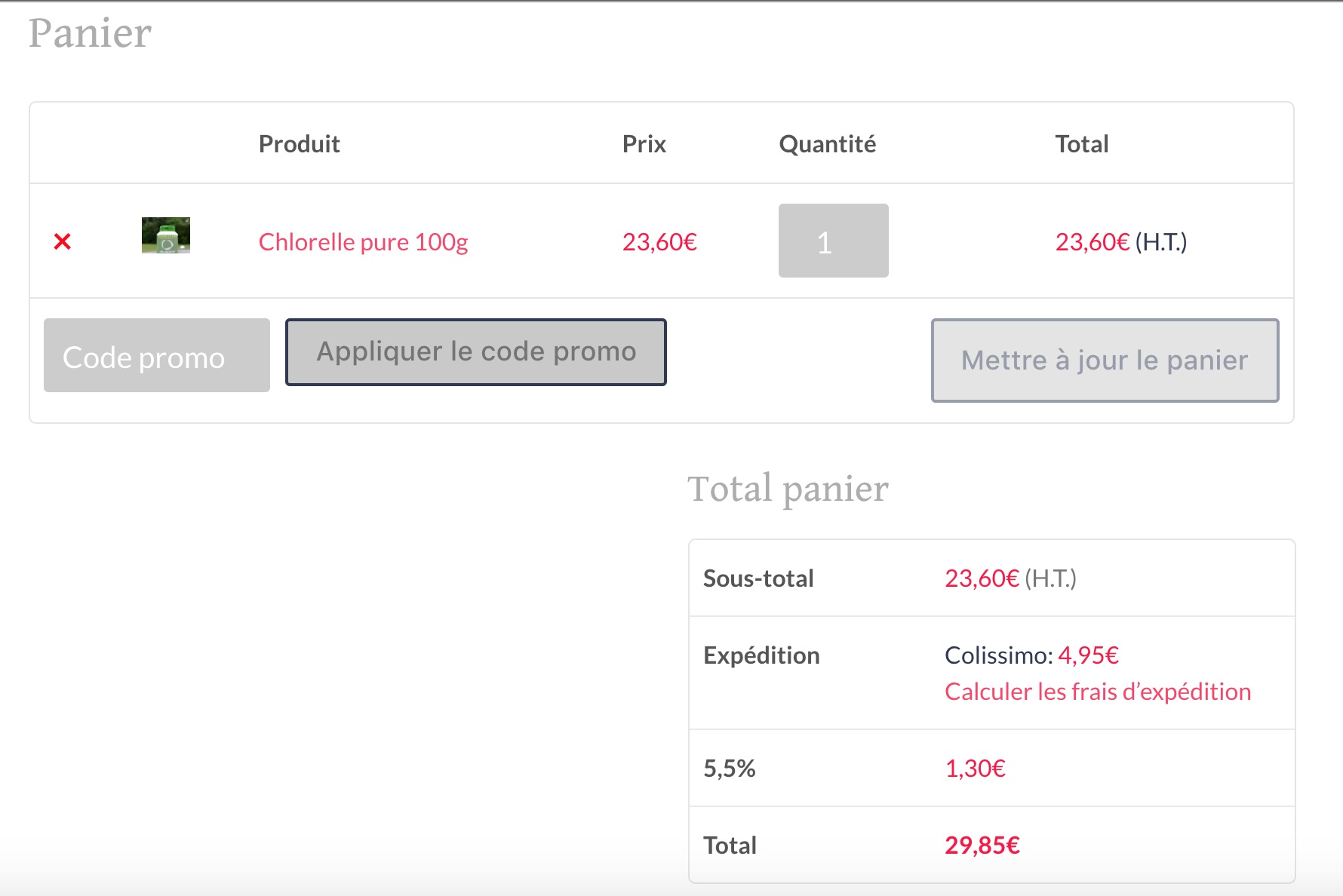
Task: Click the Panier page heading
Action: [x=91, y=33]
